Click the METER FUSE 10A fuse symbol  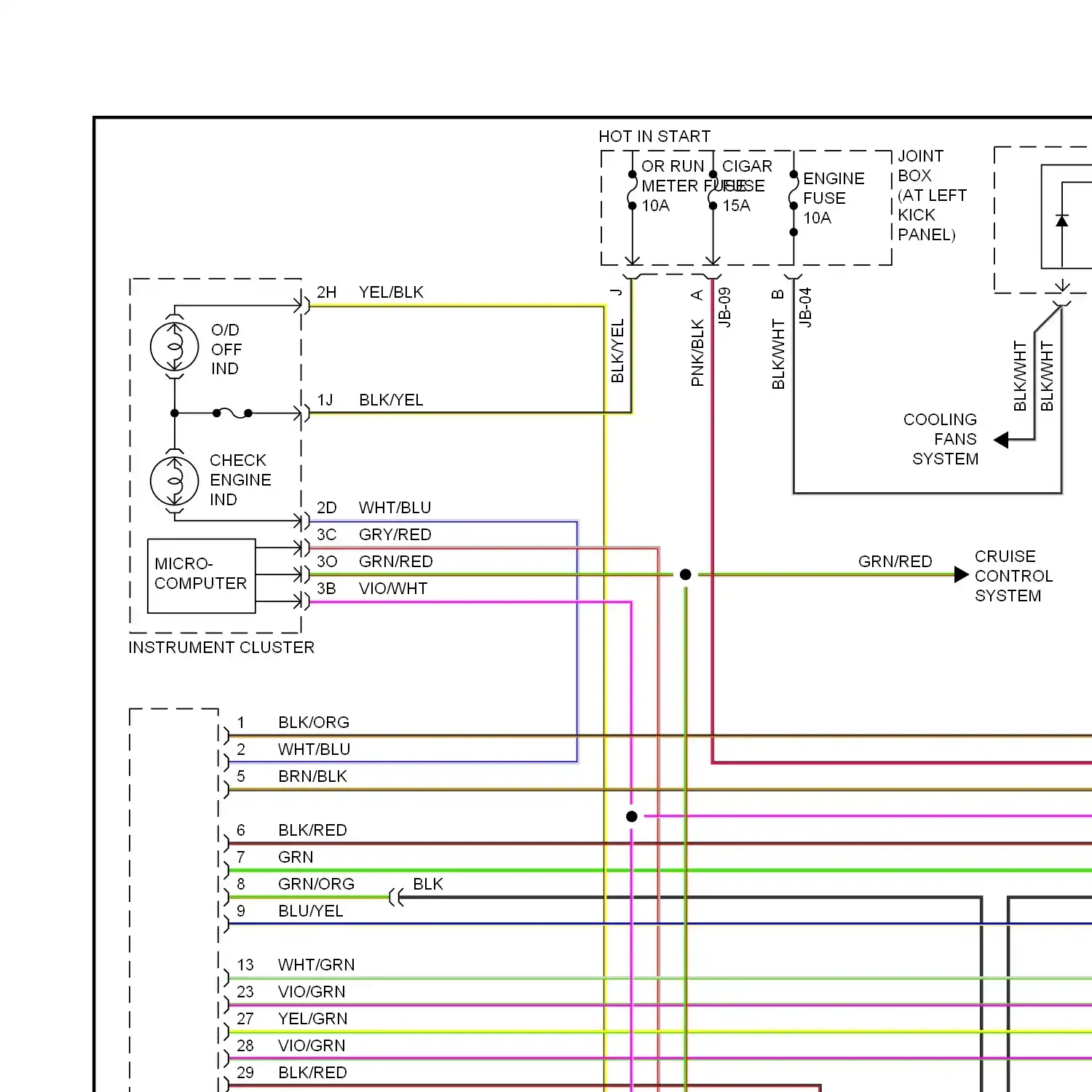[x=633, y=190]
